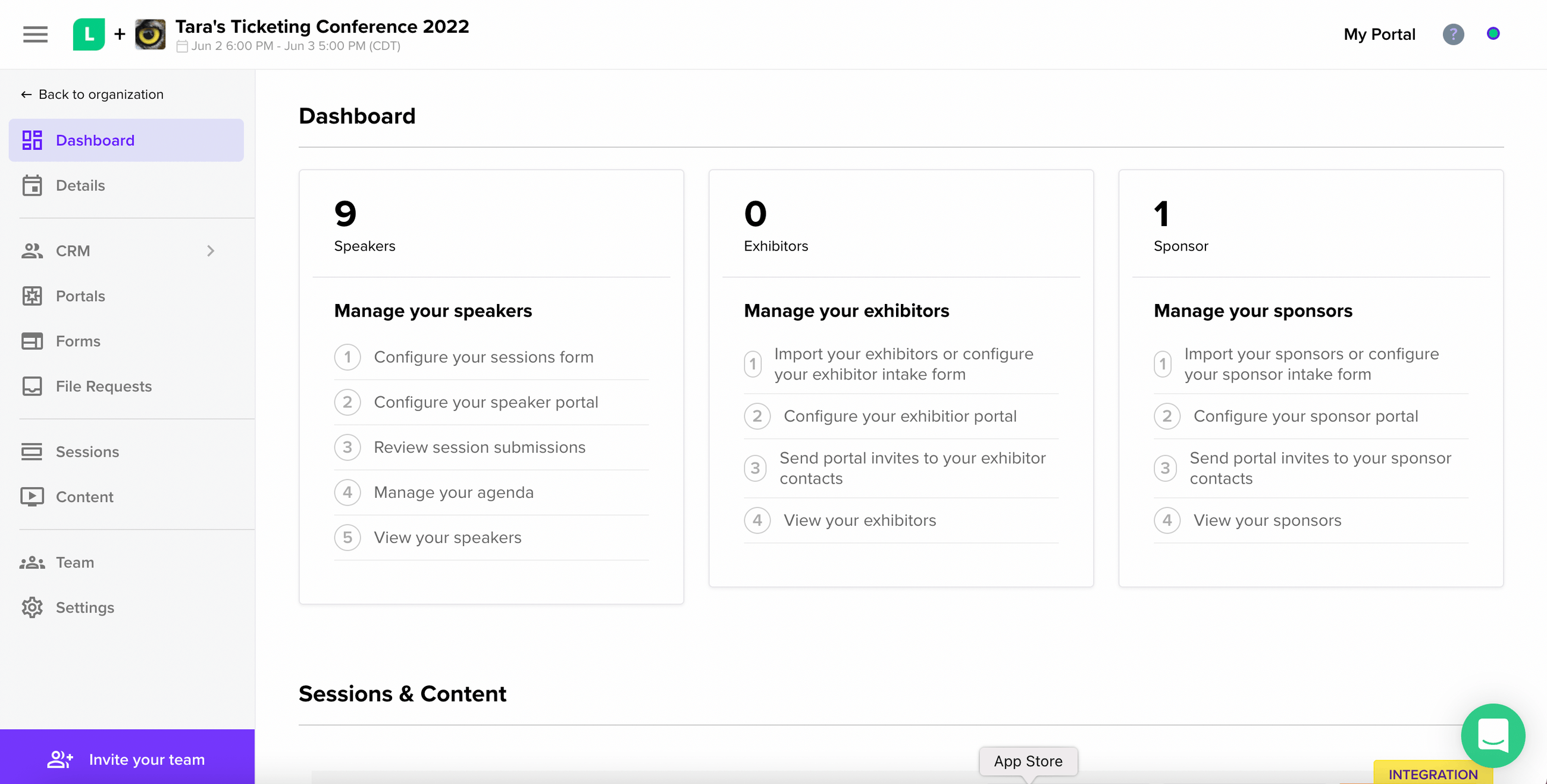Click the Details calendar icon
The height and width of the screenshot is (784, 1547).
pos(33,186)
